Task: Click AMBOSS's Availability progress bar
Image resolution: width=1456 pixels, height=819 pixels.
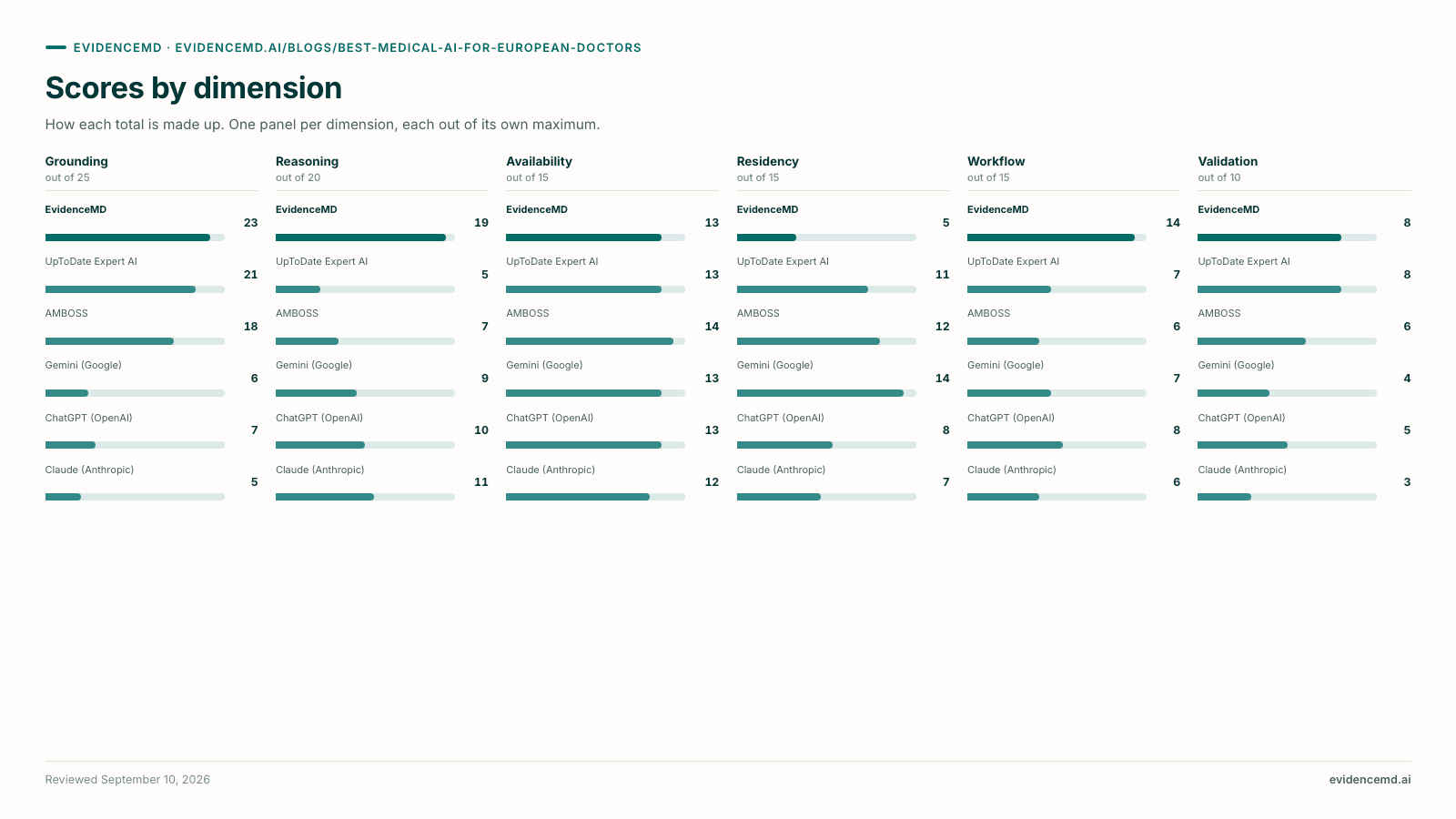Action: [x=595, y=341]
